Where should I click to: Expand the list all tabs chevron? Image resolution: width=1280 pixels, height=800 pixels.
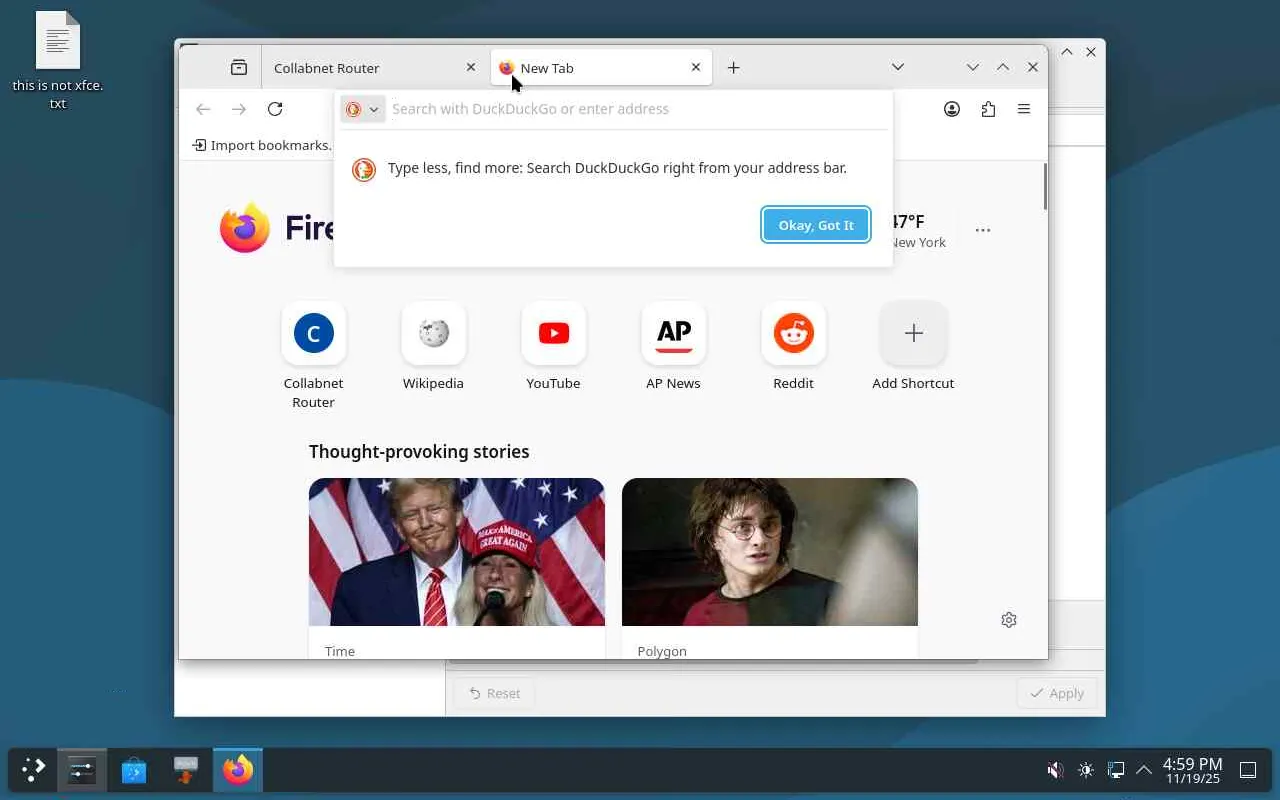(898, 68)
